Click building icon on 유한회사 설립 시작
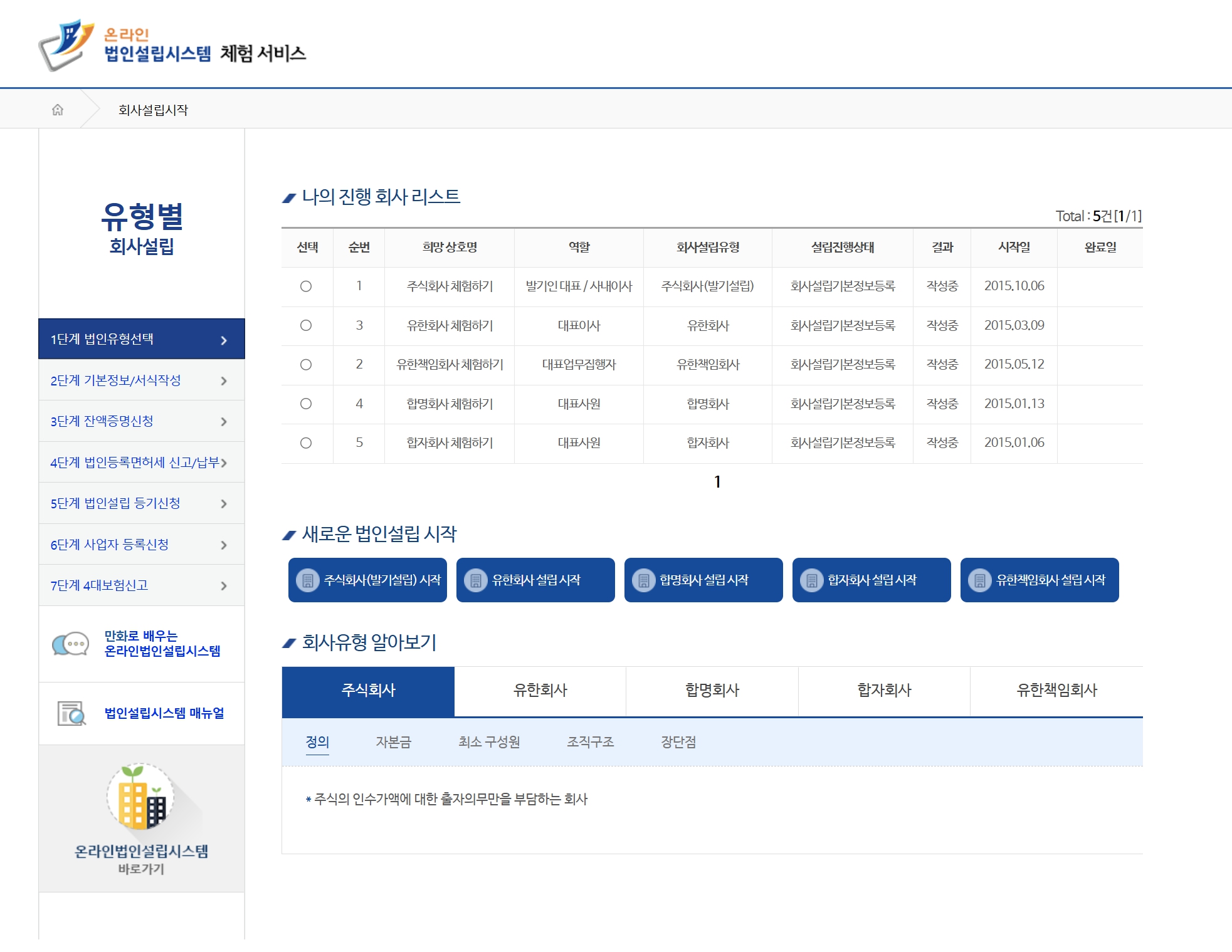The height and width of the screenshot is (952, 1232). point(476,580)
